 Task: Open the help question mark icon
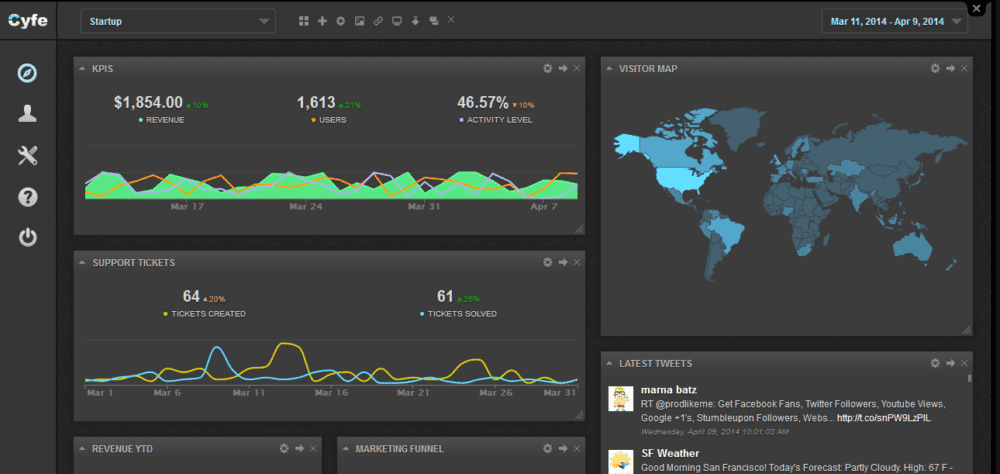coord(28,196)
